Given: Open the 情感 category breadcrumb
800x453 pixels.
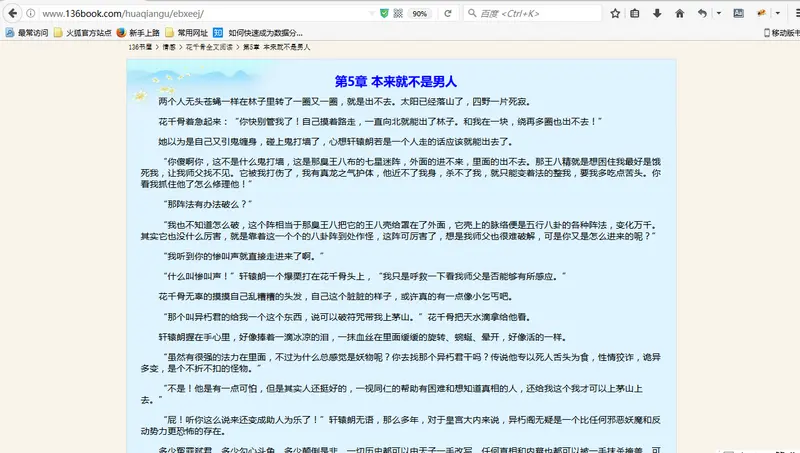Looking at the screenshot, I should tap(169, 47).
